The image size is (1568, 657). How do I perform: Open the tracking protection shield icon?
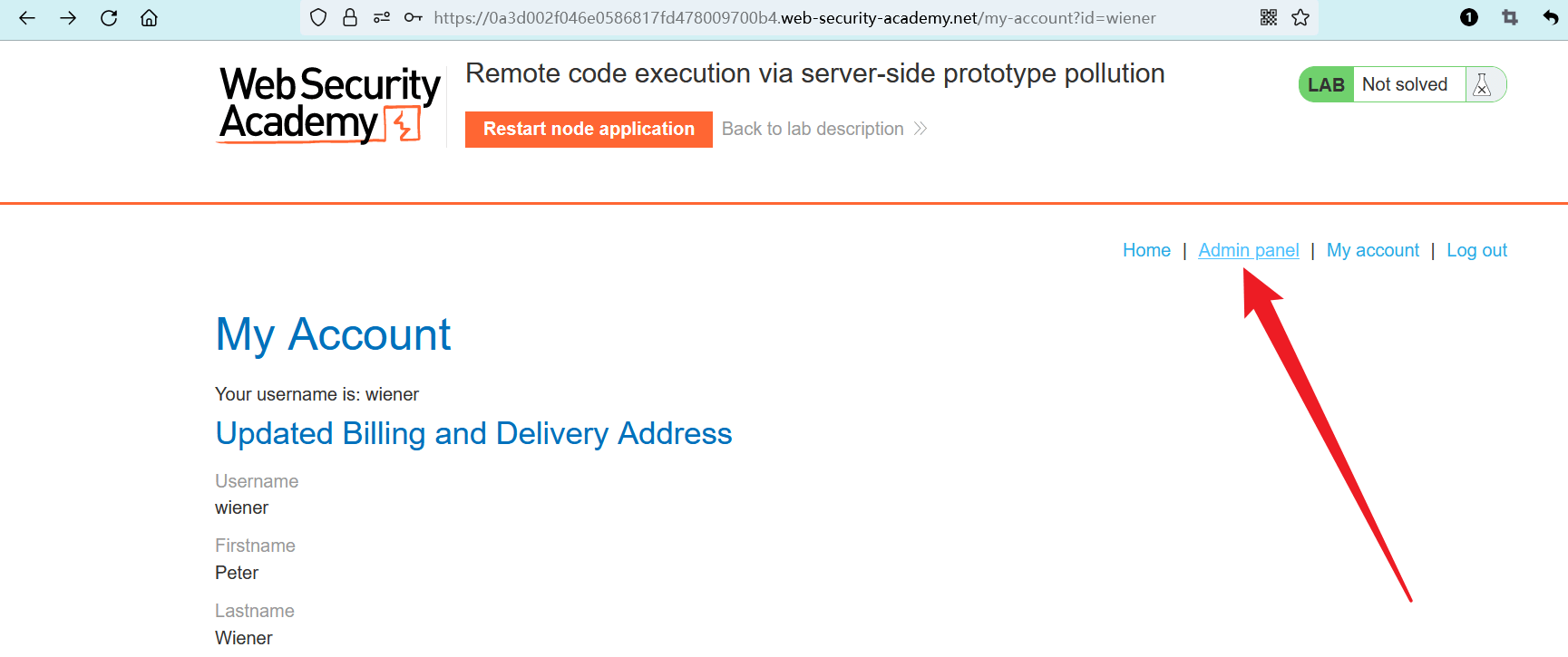(318, 18)
